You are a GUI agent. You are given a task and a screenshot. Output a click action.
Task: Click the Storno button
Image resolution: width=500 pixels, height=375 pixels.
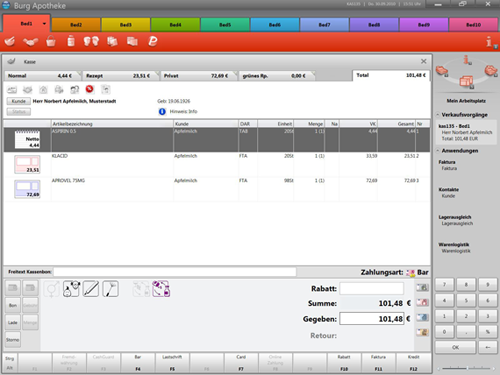click(x=13, y=340)
